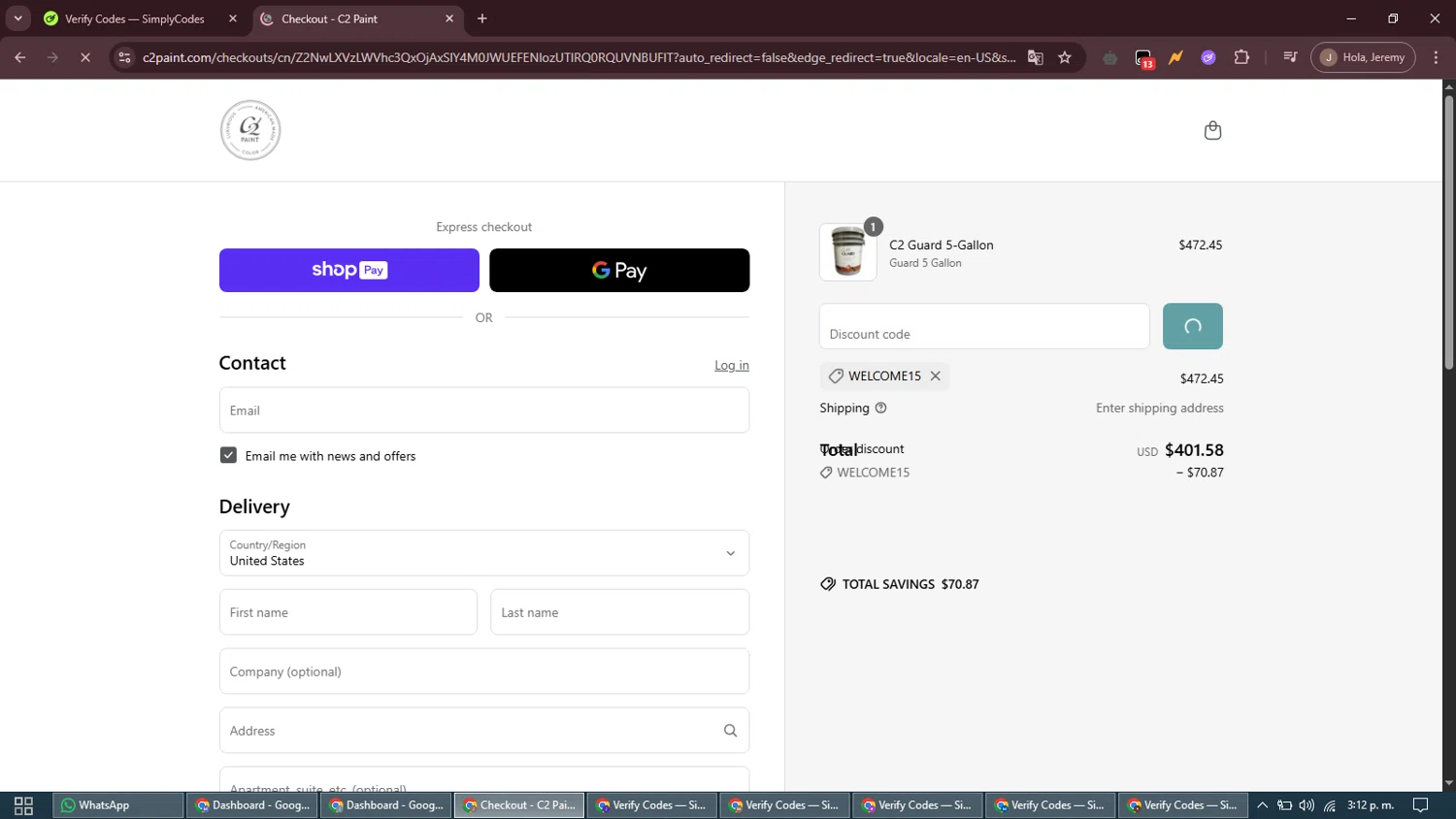
Task: Open the site information icon beside URL
Action: 124,57
